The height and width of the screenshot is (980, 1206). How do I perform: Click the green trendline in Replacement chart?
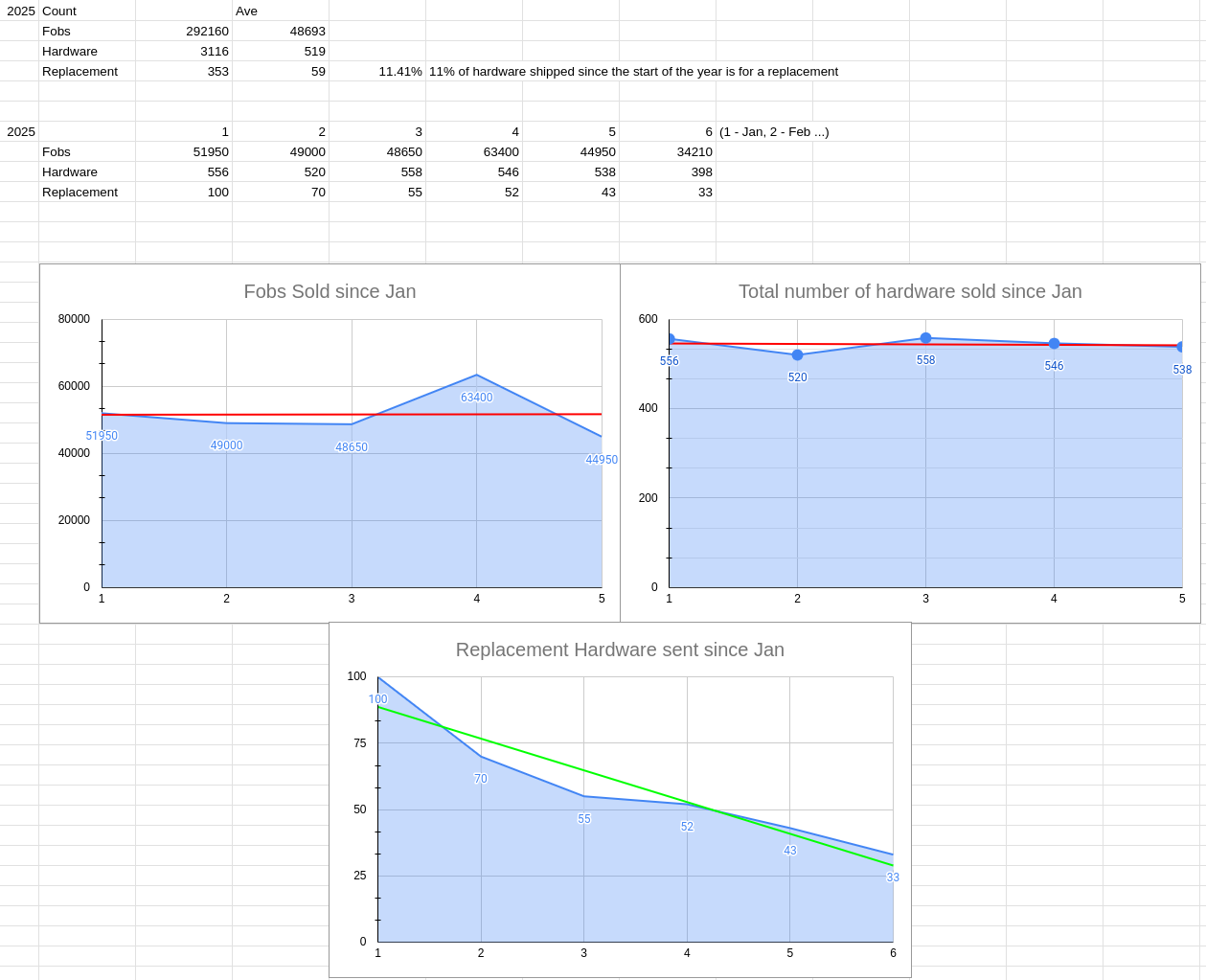tap(584, 771)
